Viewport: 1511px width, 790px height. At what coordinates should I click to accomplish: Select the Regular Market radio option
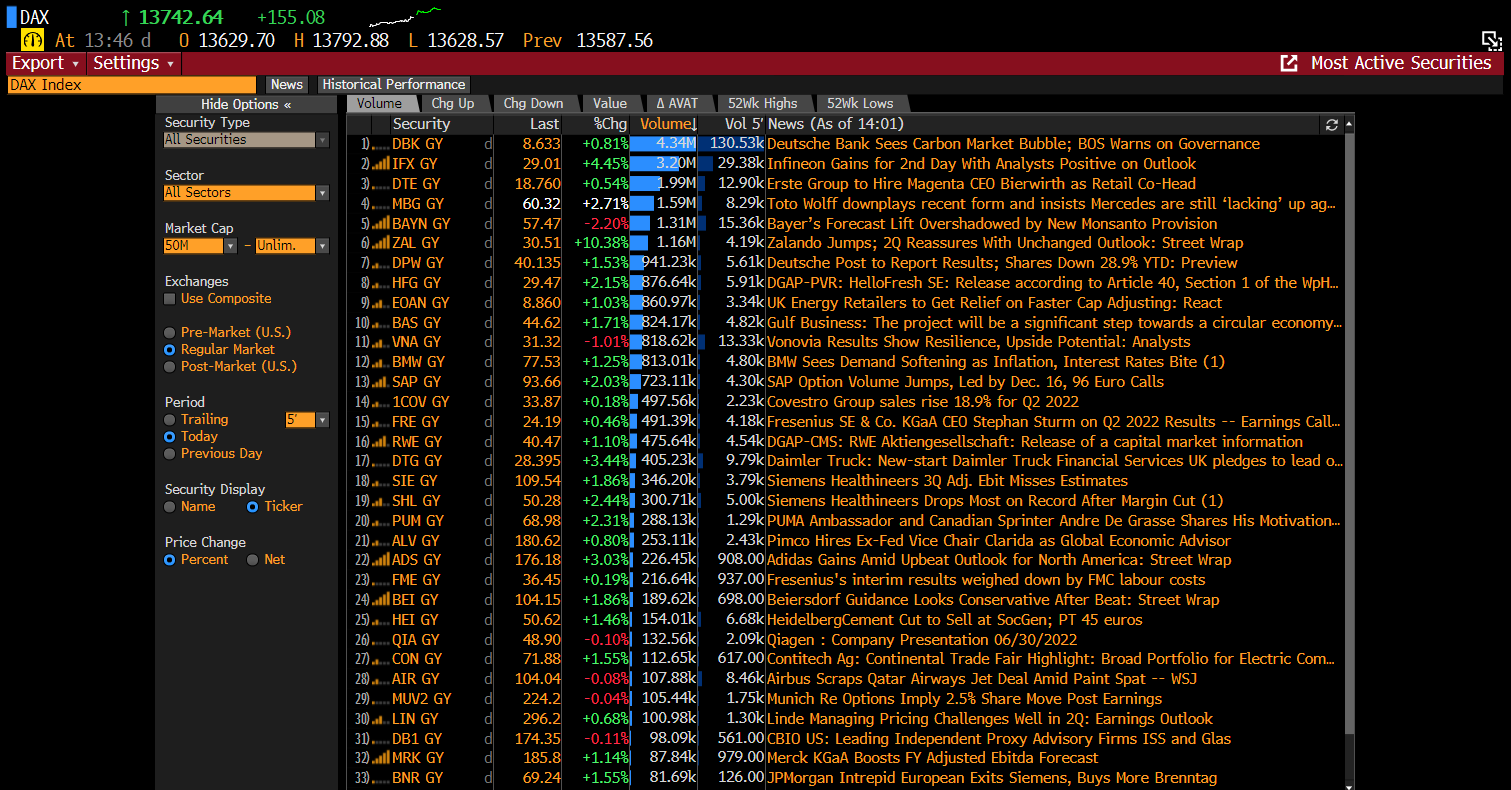[x=170, y=350]
